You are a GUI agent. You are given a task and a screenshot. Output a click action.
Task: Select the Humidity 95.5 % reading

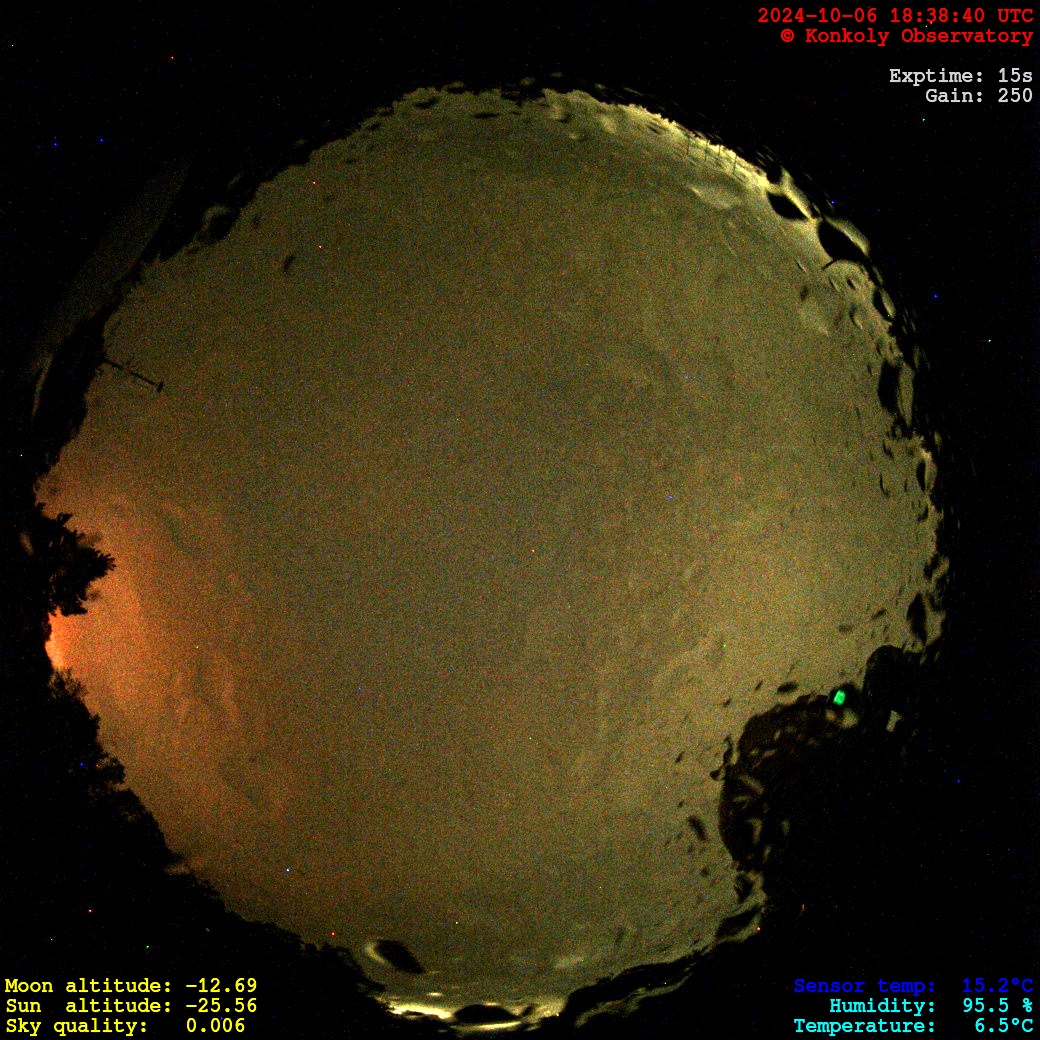pyautogui.click(x=930, y=1006)
